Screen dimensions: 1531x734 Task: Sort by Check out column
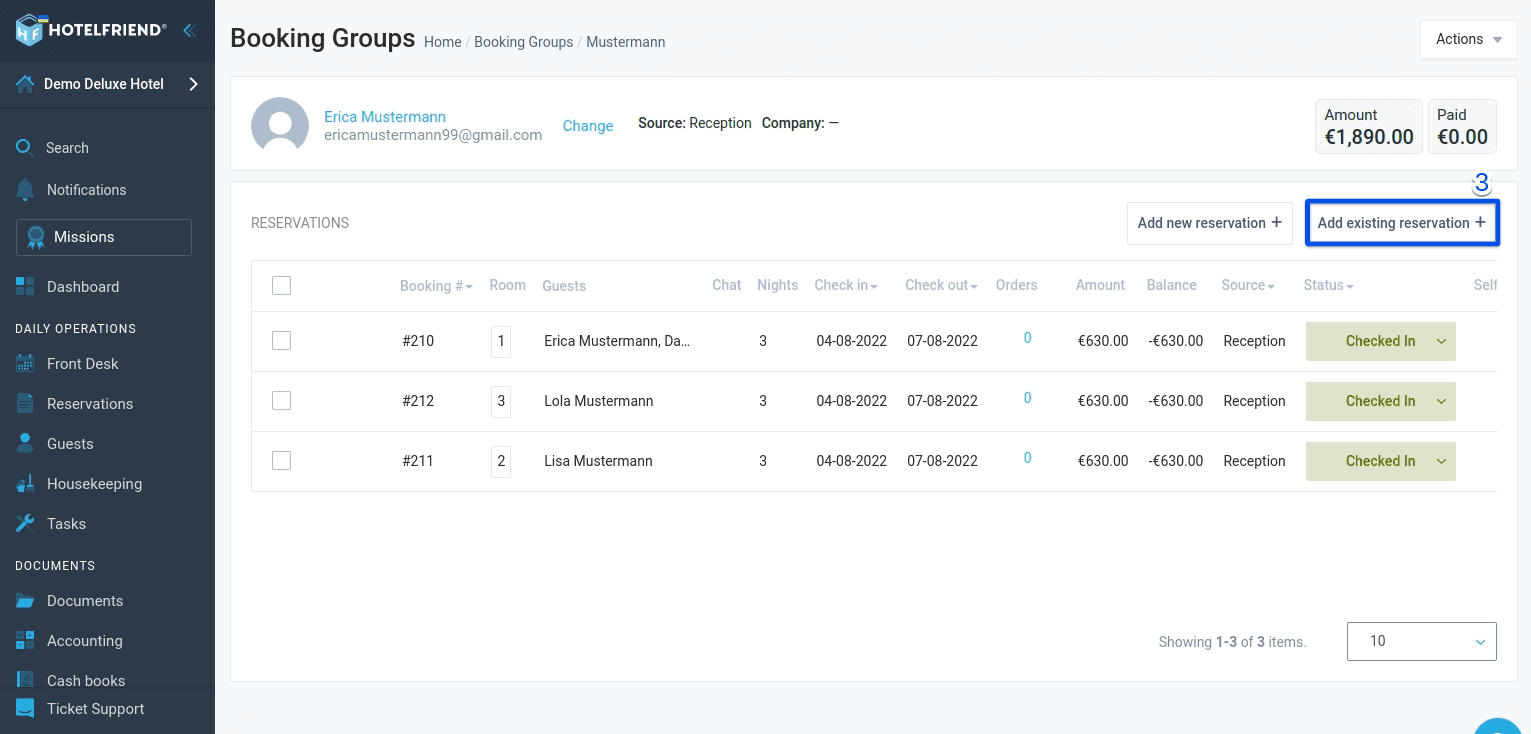(941, 285)
